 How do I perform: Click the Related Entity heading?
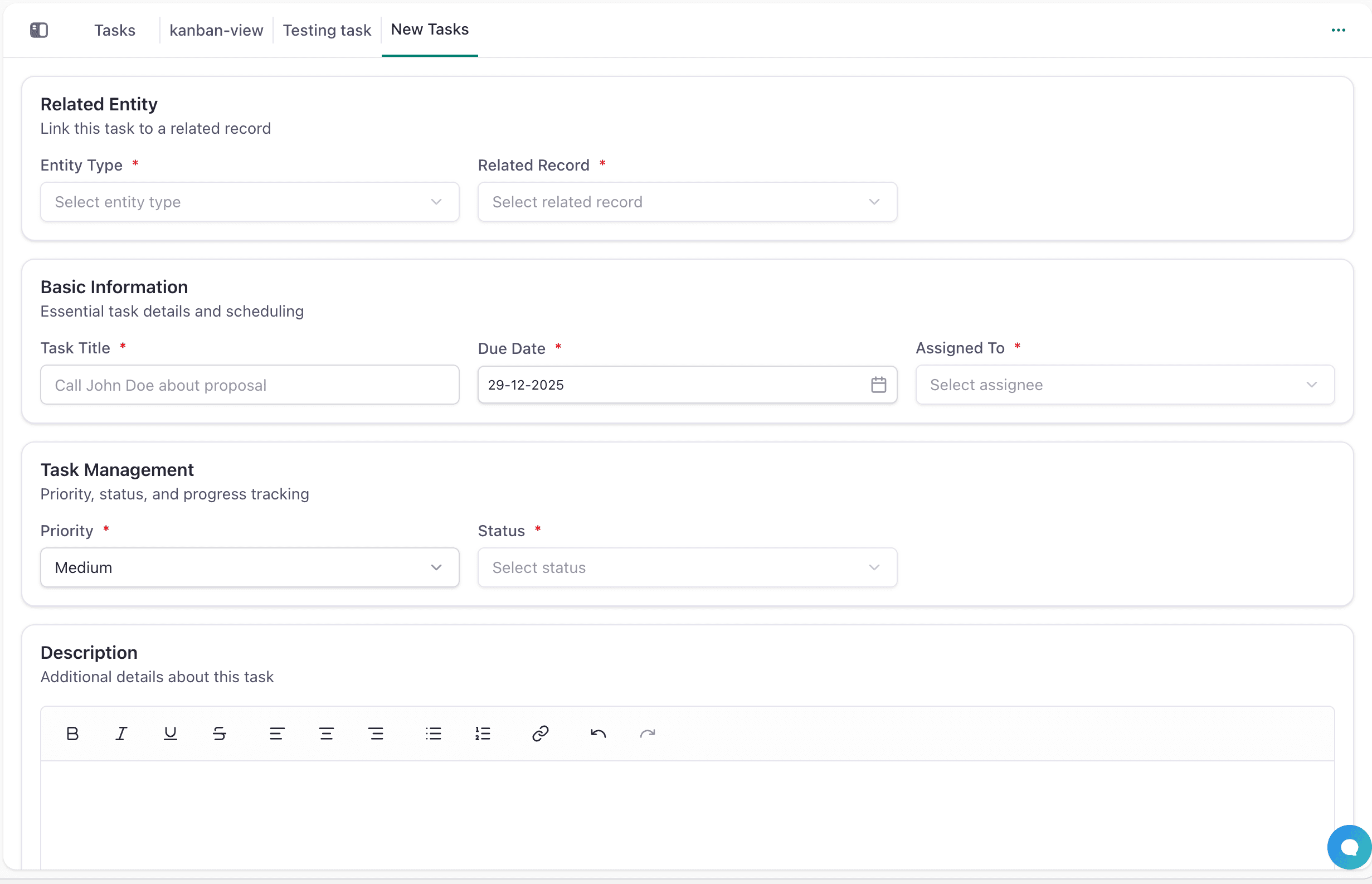pos(99,104)
